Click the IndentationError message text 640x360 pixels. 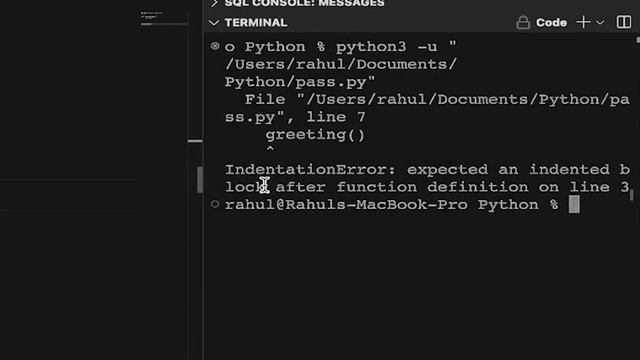click(427, 178)
